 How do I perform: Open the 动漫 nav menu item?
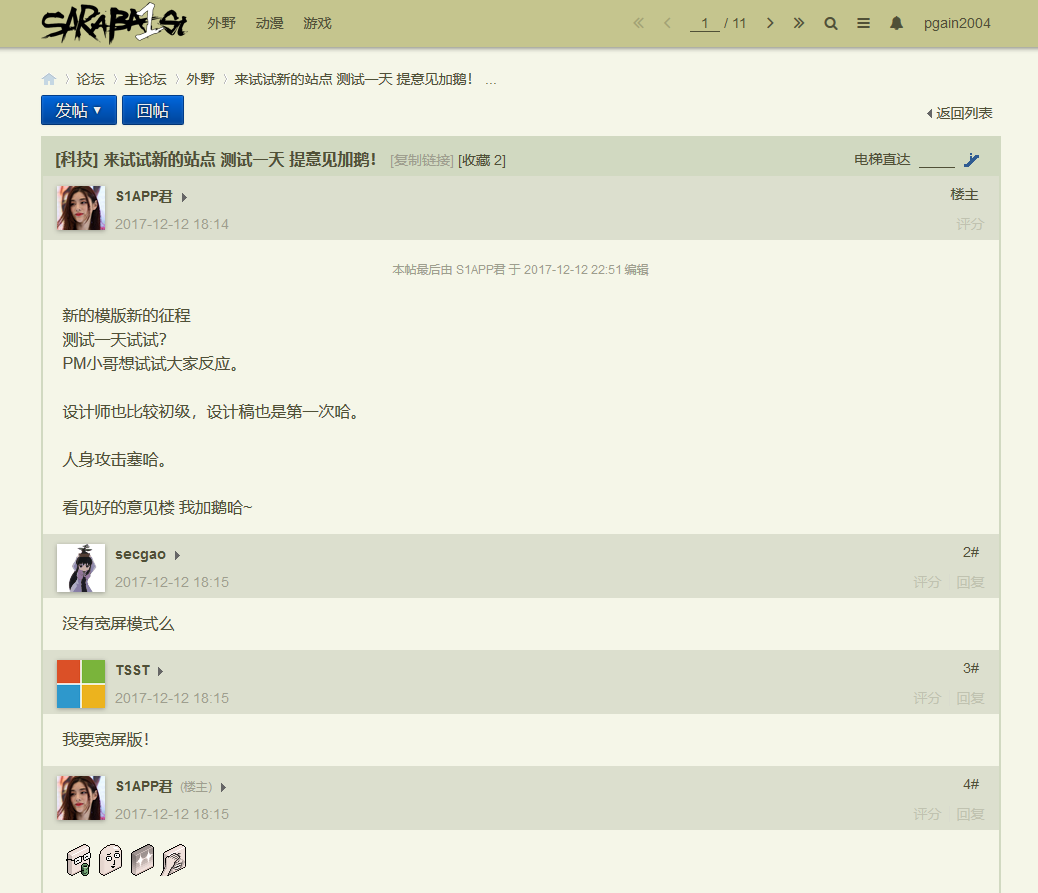pyautogui.click(x=269, y=23)
